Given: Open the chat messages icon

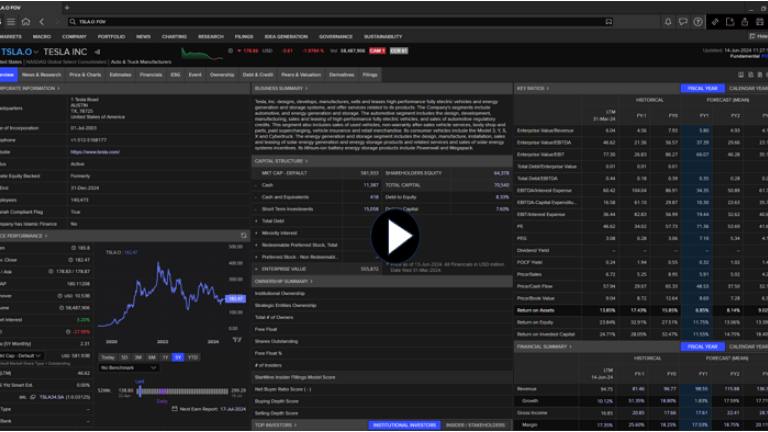Looking at the screenshot, I should [682, 21].
